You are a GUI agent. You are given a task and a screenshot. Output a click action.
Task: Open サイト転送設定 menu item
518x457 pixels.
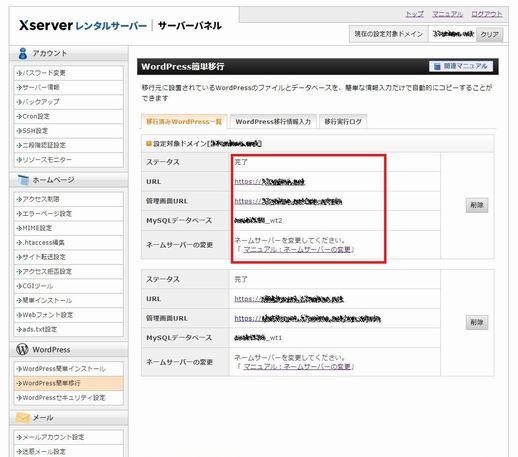pos(69,257)
